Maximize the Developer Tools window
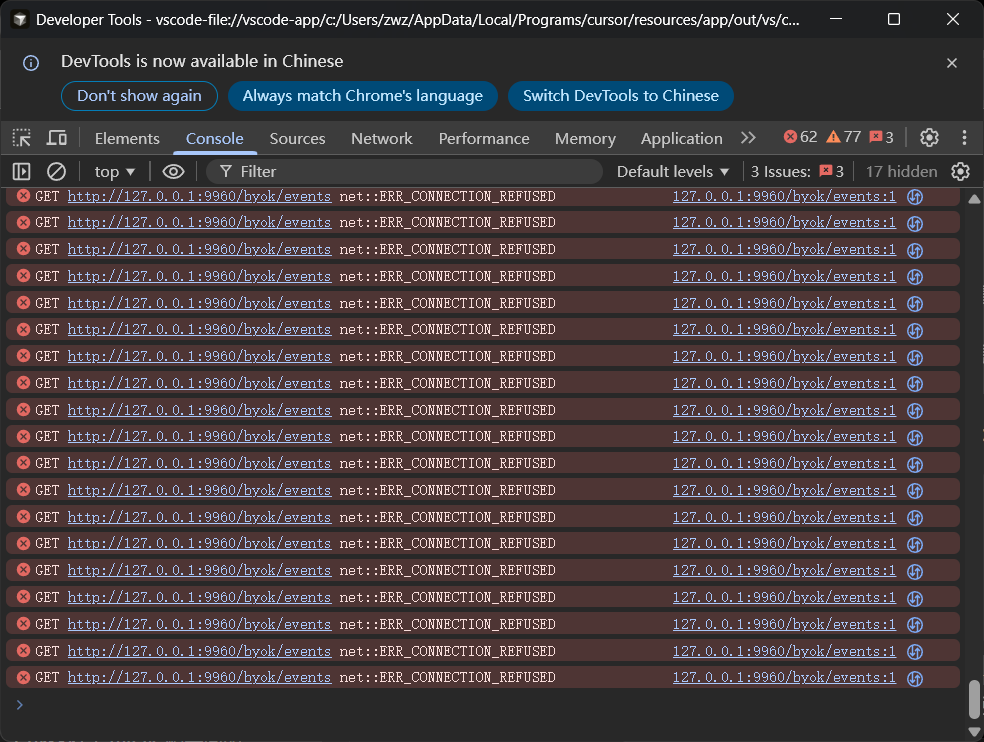Image resolution: width=984 pixels, height=742 pixels. click(894, 19)
